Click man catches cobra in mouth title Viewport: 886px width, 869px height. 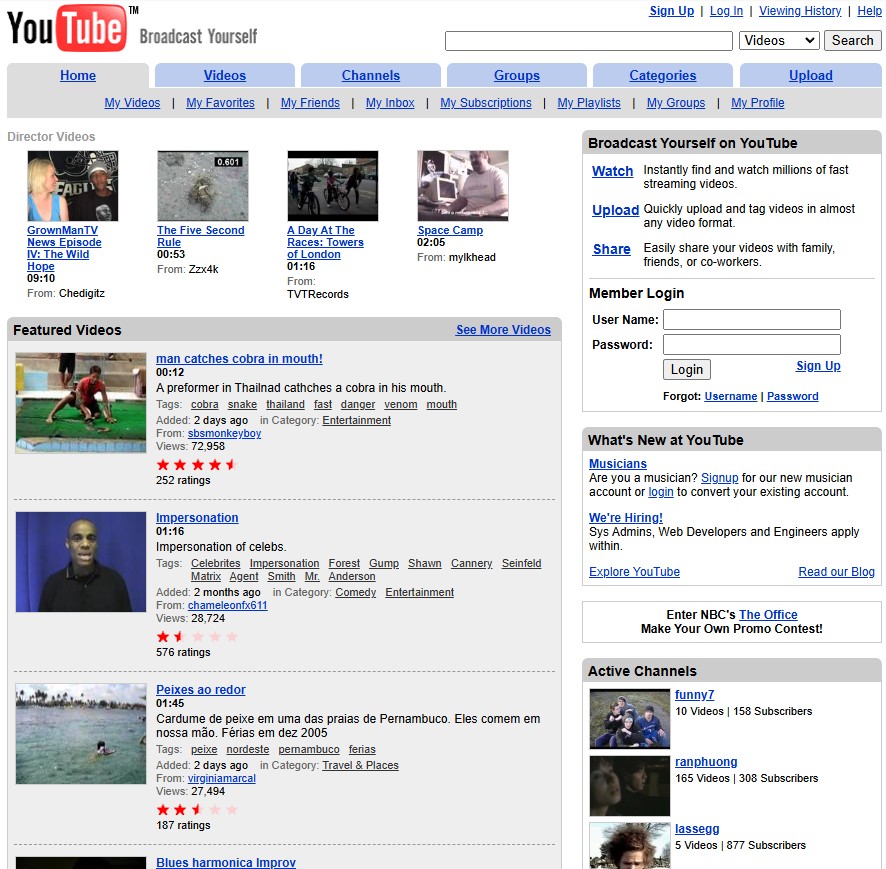pyautogui.click(x=239, y=358)
